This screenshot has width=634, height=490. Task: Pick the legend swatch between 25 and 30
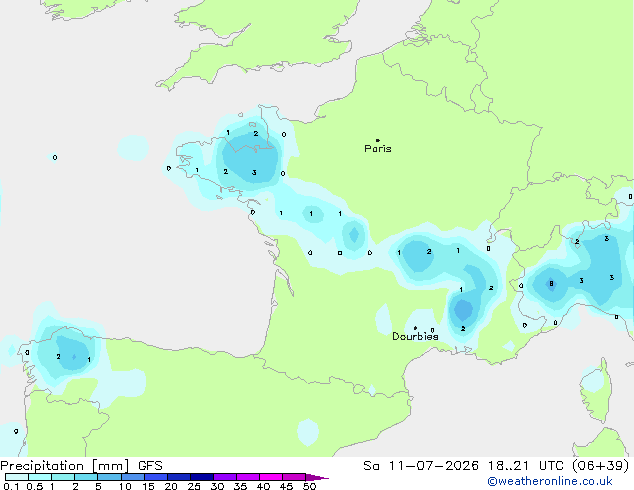tap(202, 477)
